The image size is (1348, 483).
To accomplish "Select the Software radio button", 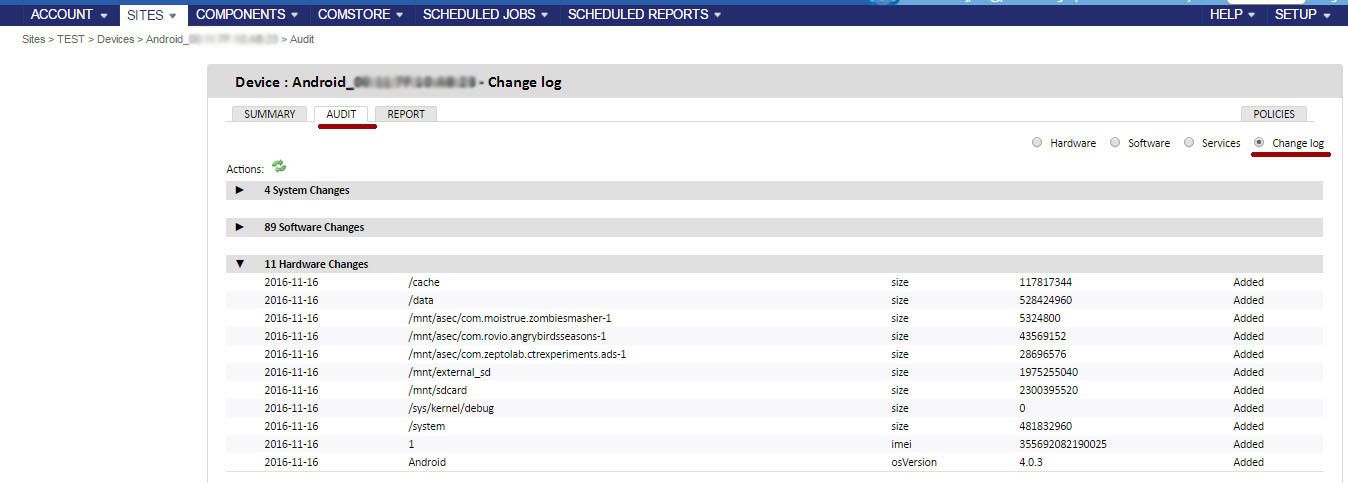I will tap(1115, 143).
